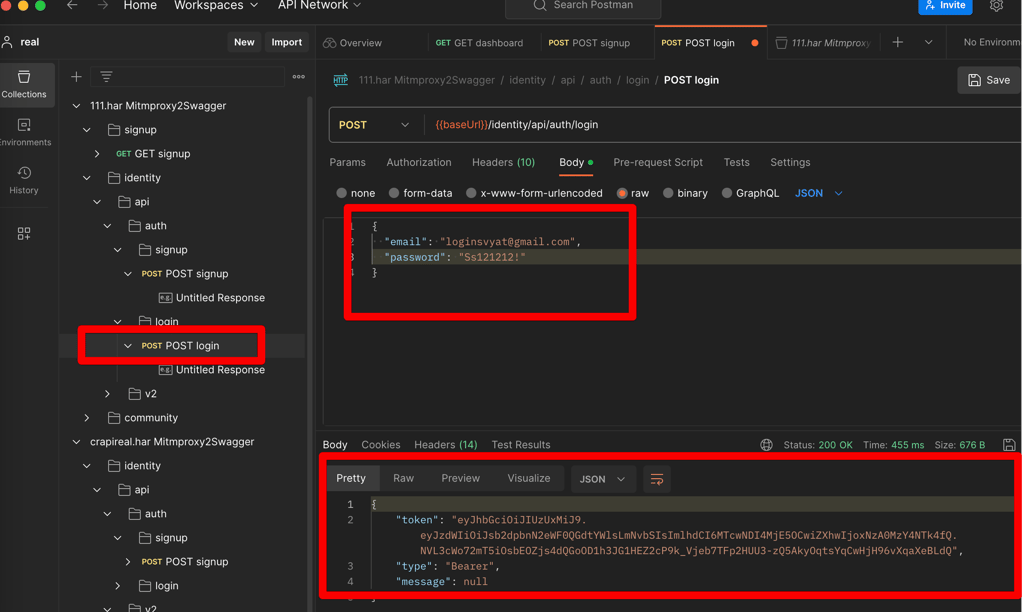Switch response view to Preview
The width and height of the screenshot is (1024, 612).
(460, 479)
